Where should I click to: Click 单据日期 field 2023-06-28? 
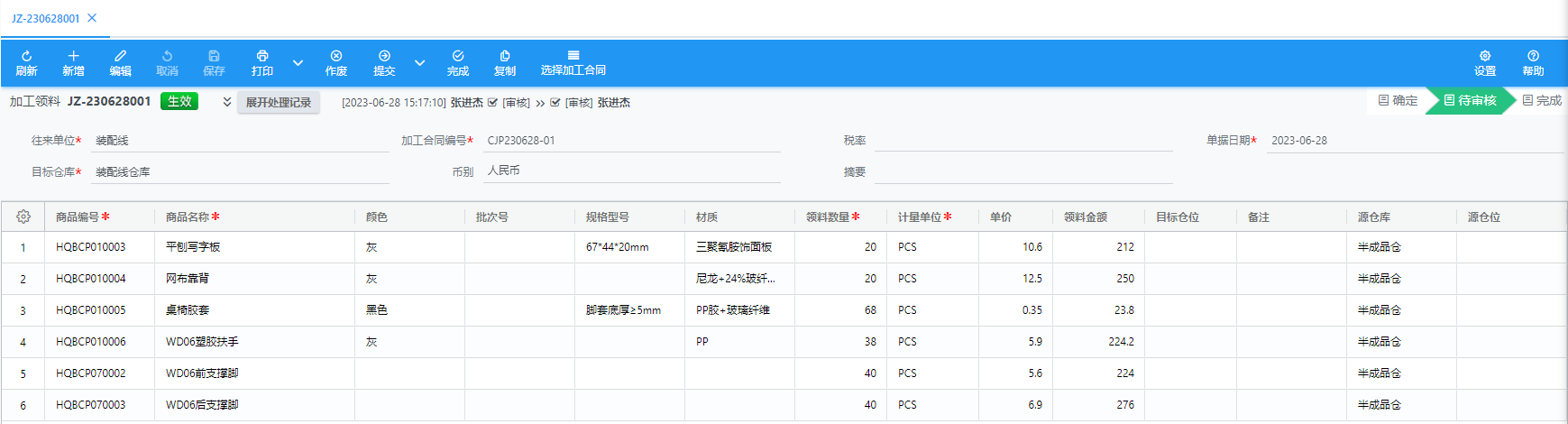(x=1415, y=141)
